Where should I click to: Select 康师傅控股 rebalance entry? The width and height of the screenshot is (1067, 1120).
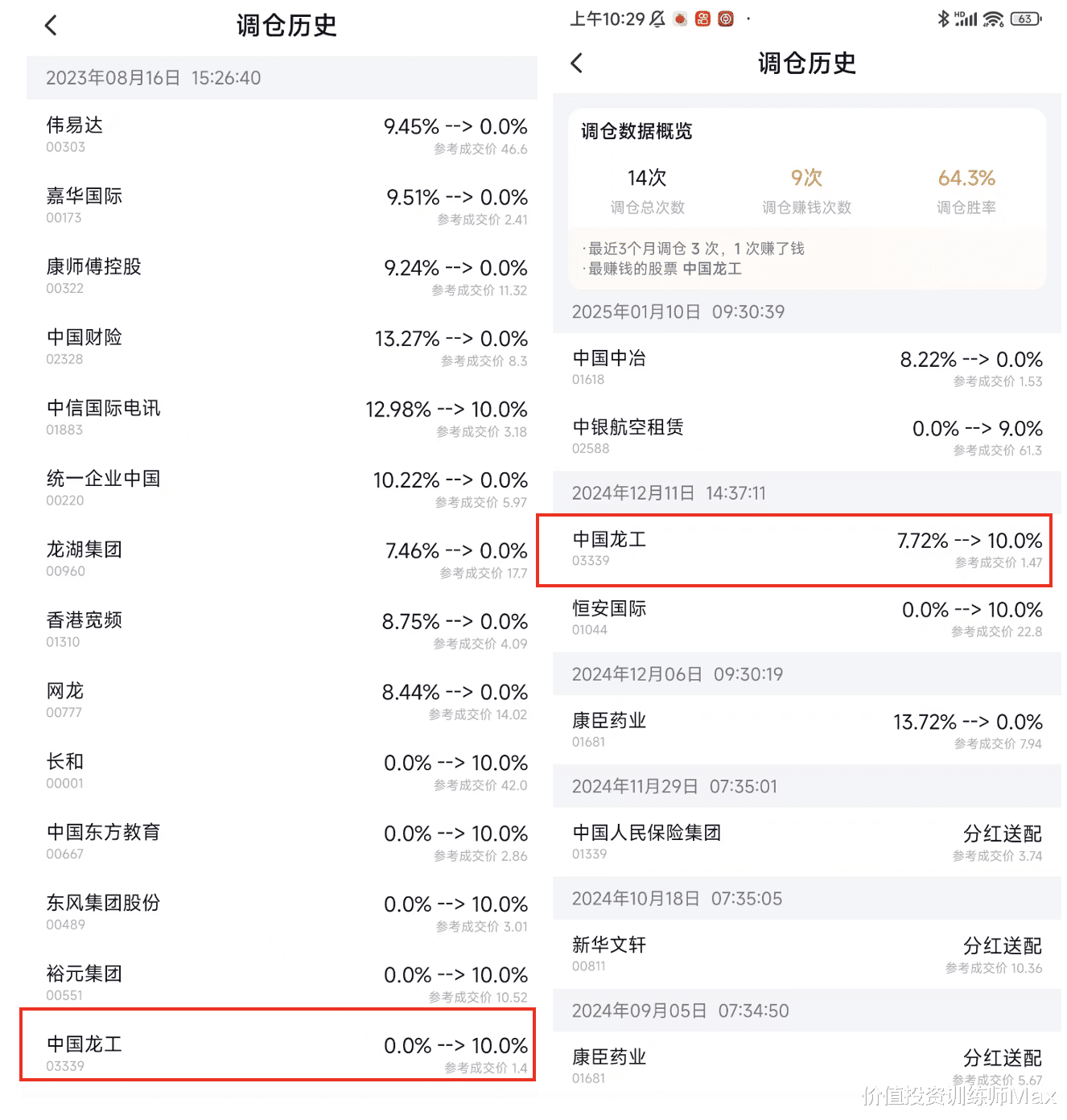coord(282,277)
